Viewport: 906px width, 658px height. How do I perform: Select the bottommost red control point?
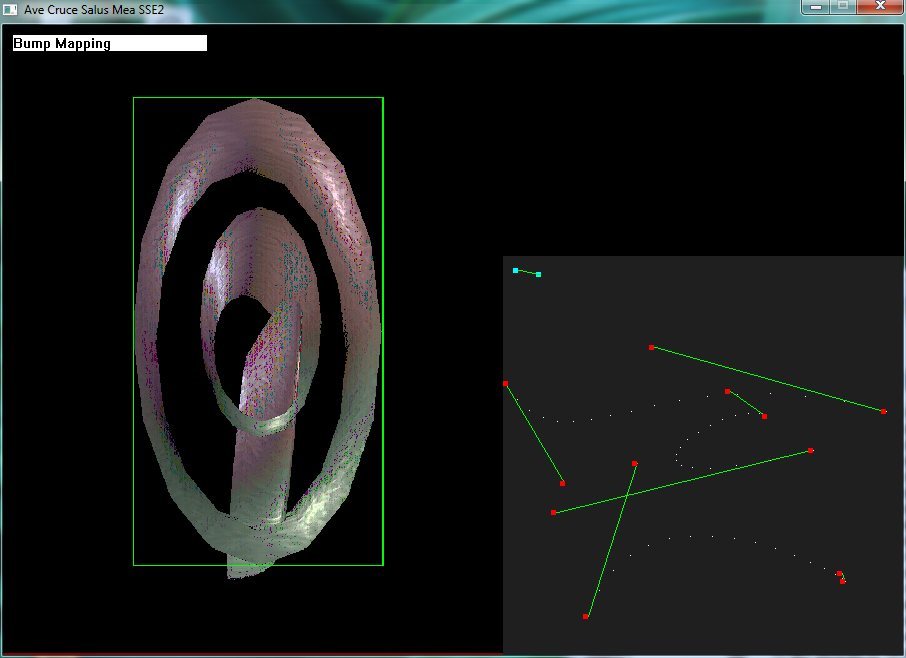(585, 617)
